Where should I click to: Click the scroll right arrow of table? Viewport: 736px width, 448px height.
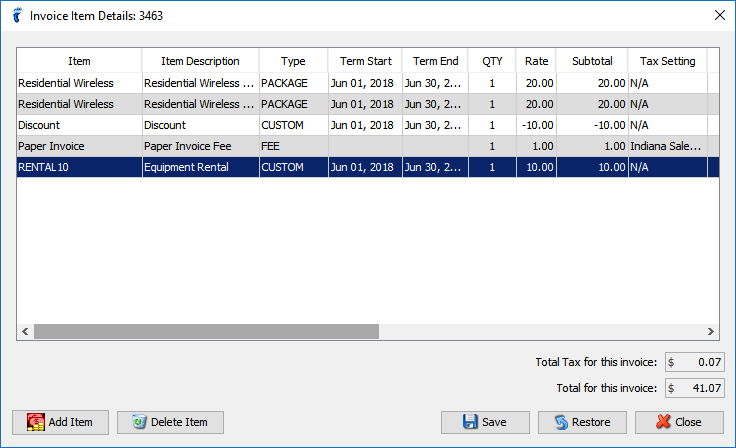click(x=711, y=332)
